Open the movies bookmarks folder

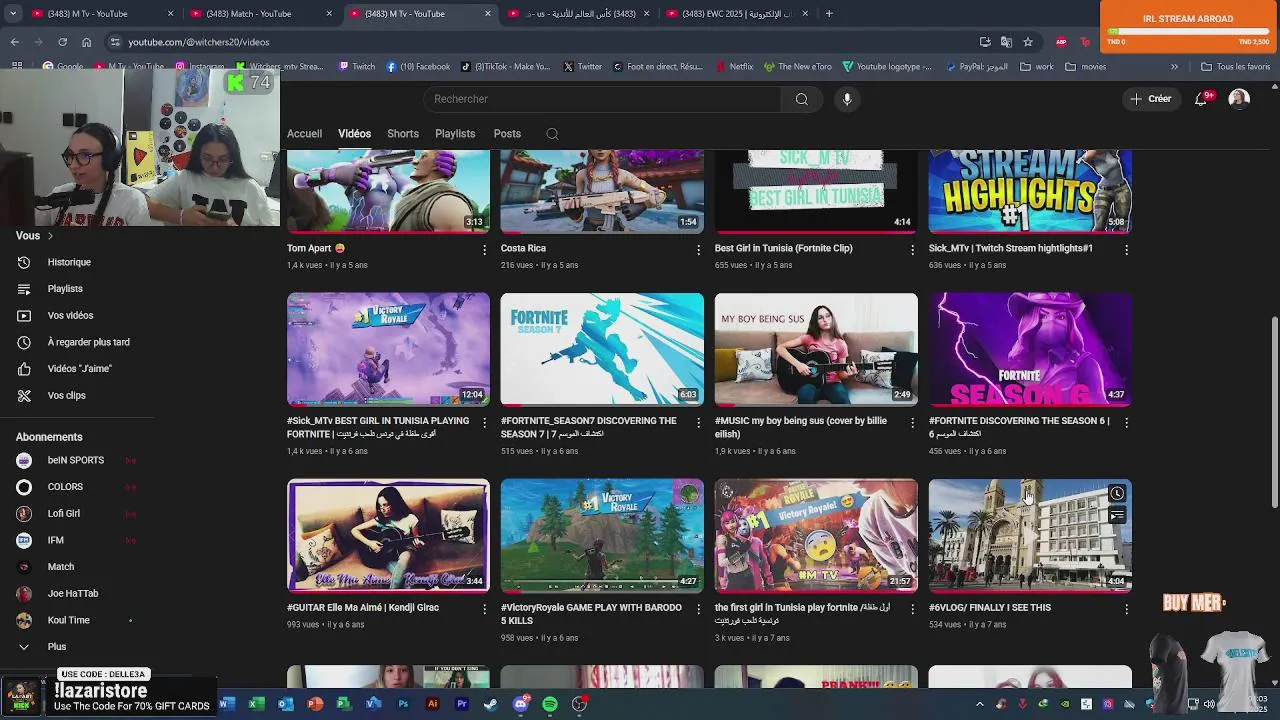click(1085, 67)
